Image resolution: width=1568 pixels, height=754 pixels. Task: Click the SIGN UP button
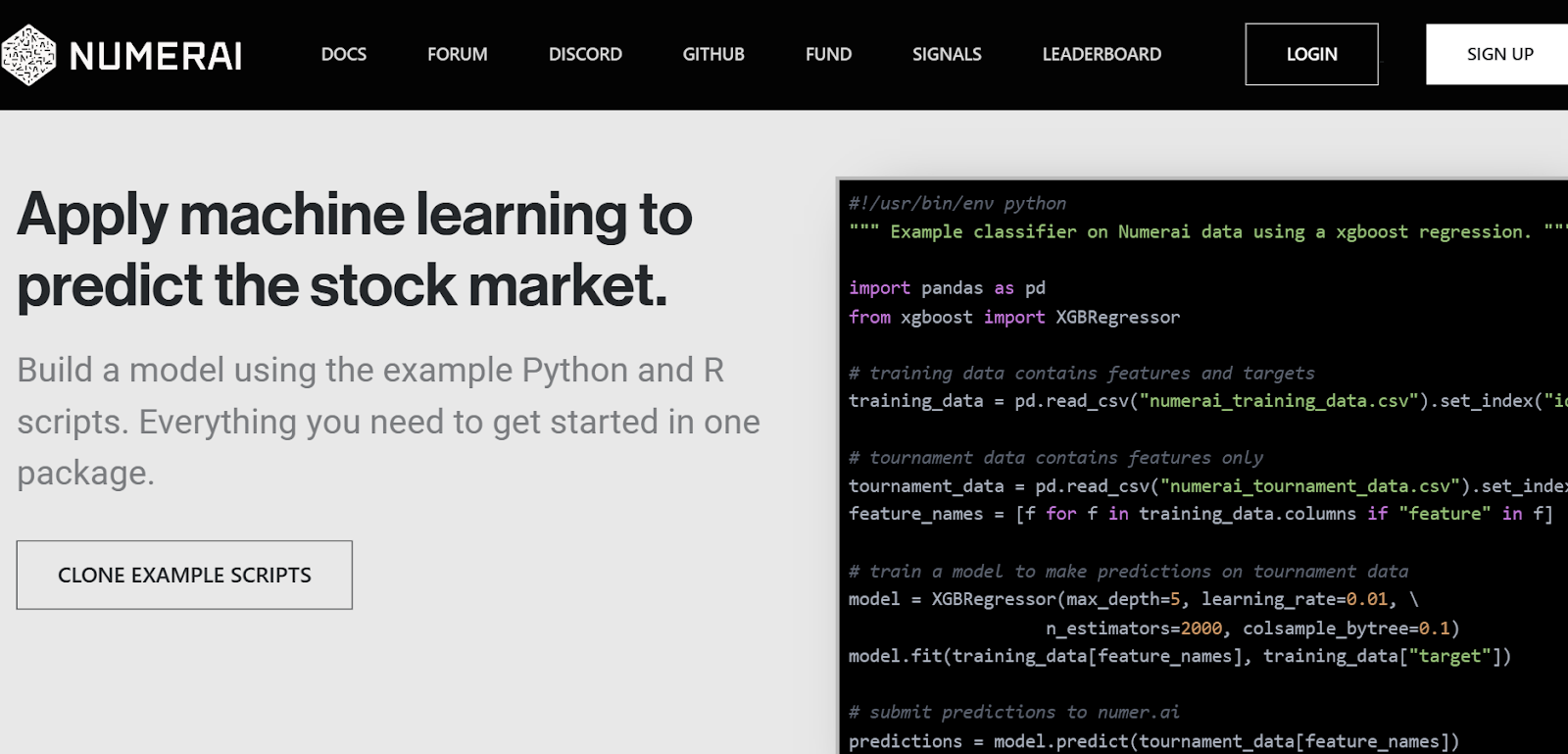pyautogui.click(x=1497, y=54)
